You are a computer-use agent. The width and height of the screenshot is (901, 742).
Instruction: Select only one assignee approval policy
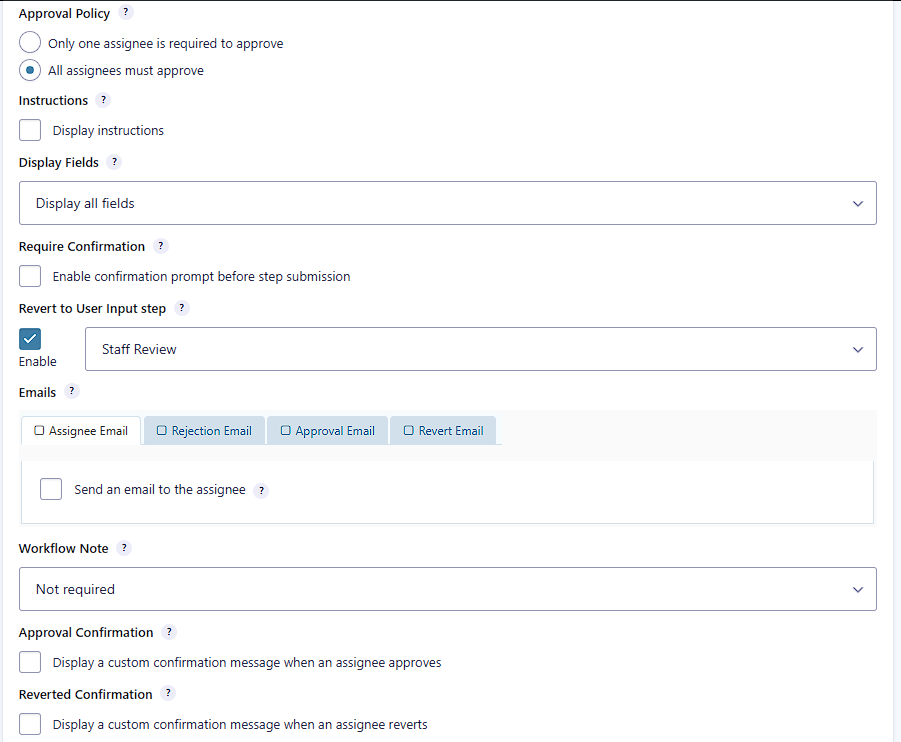coord(29,42)
